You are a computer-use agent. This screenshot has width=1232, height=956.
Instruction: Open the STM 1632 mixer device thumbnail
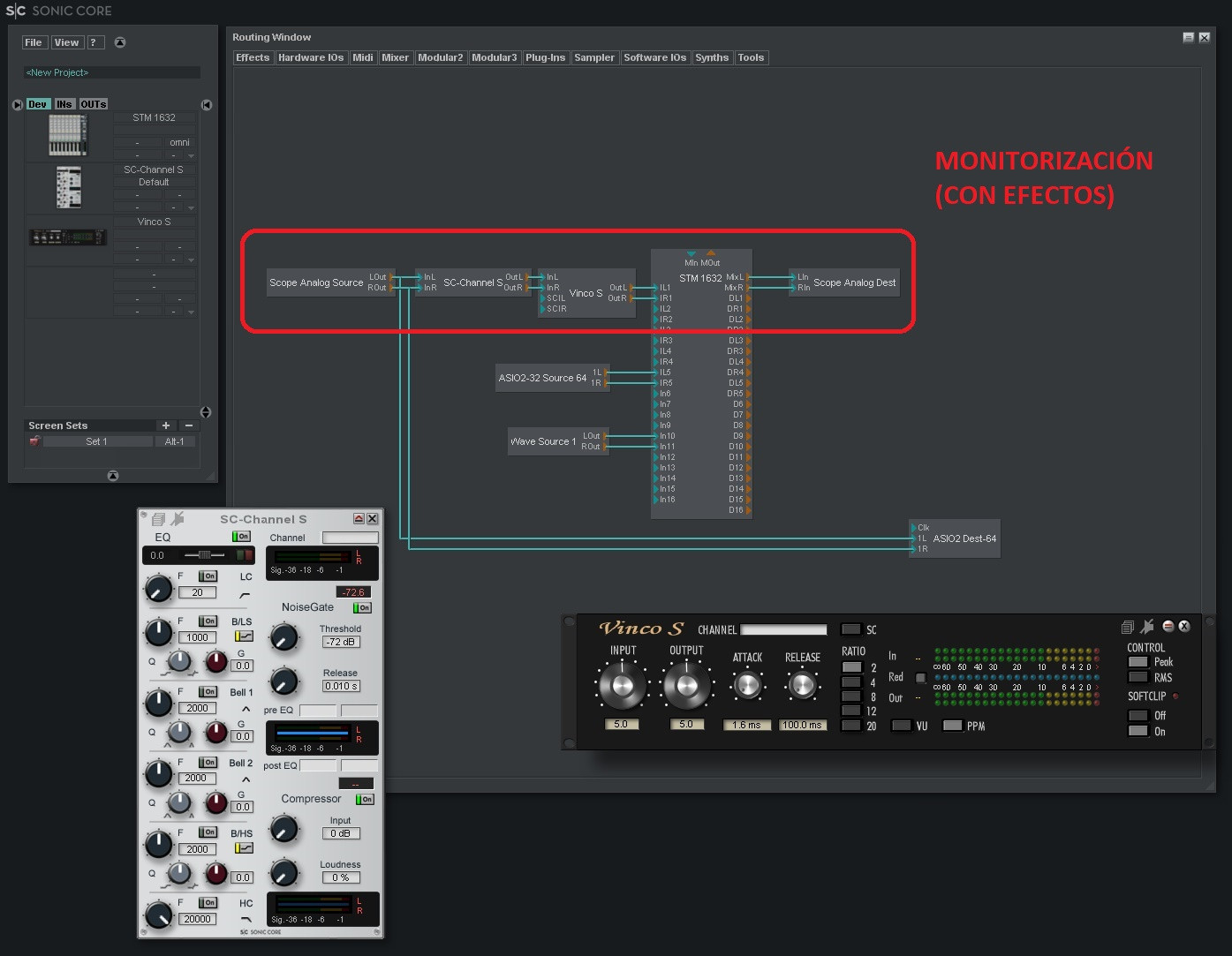pos(68,135)
